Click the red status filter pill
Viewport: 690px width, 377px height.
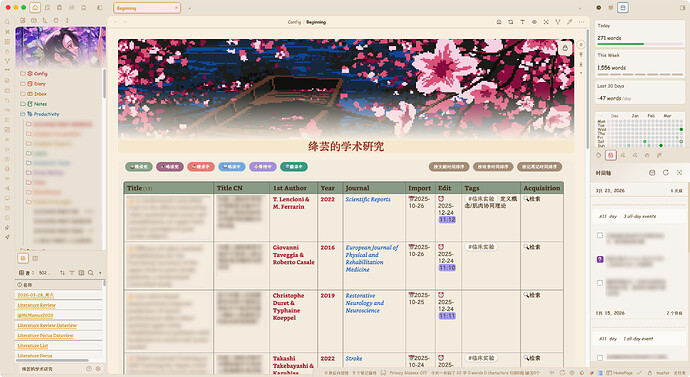click(201, 167)
